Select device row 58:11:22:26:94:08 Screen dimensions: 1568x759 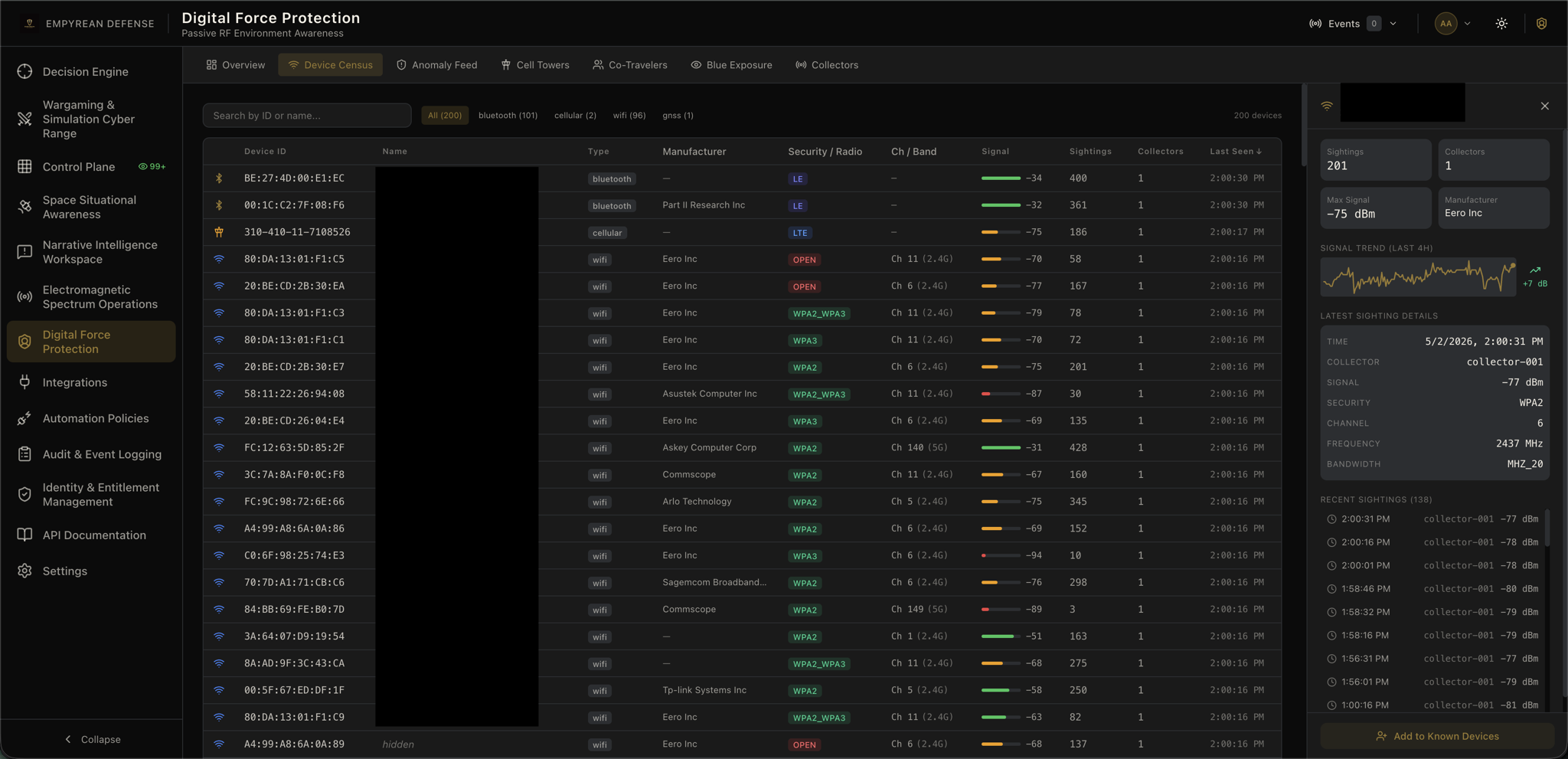(742, 394)
